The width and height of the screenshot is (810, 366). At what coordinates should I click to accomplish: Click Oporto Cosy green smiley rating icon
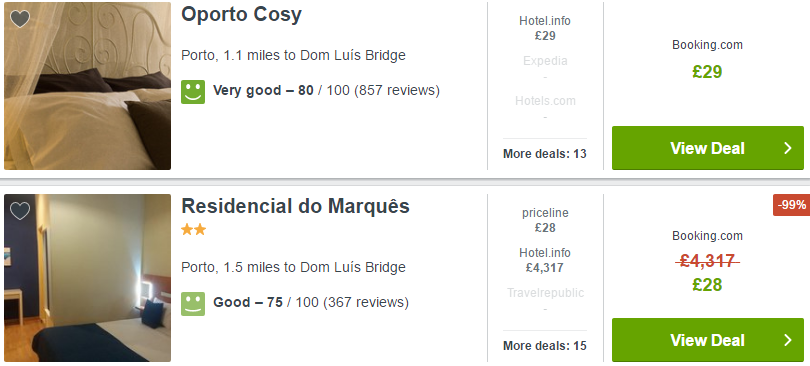point(193,91)
